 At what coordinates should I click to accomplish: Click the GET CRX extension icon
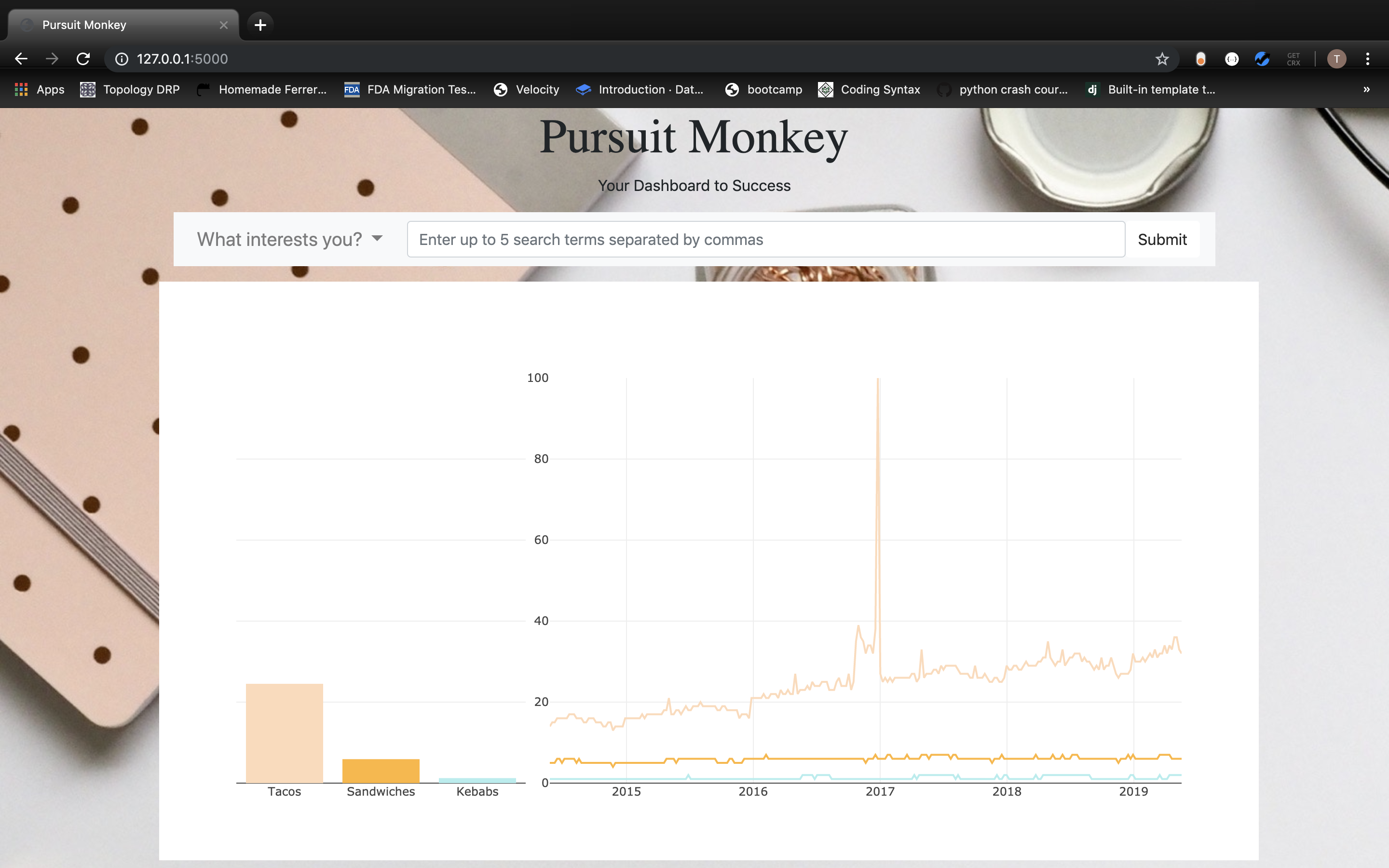point(1293,58)
